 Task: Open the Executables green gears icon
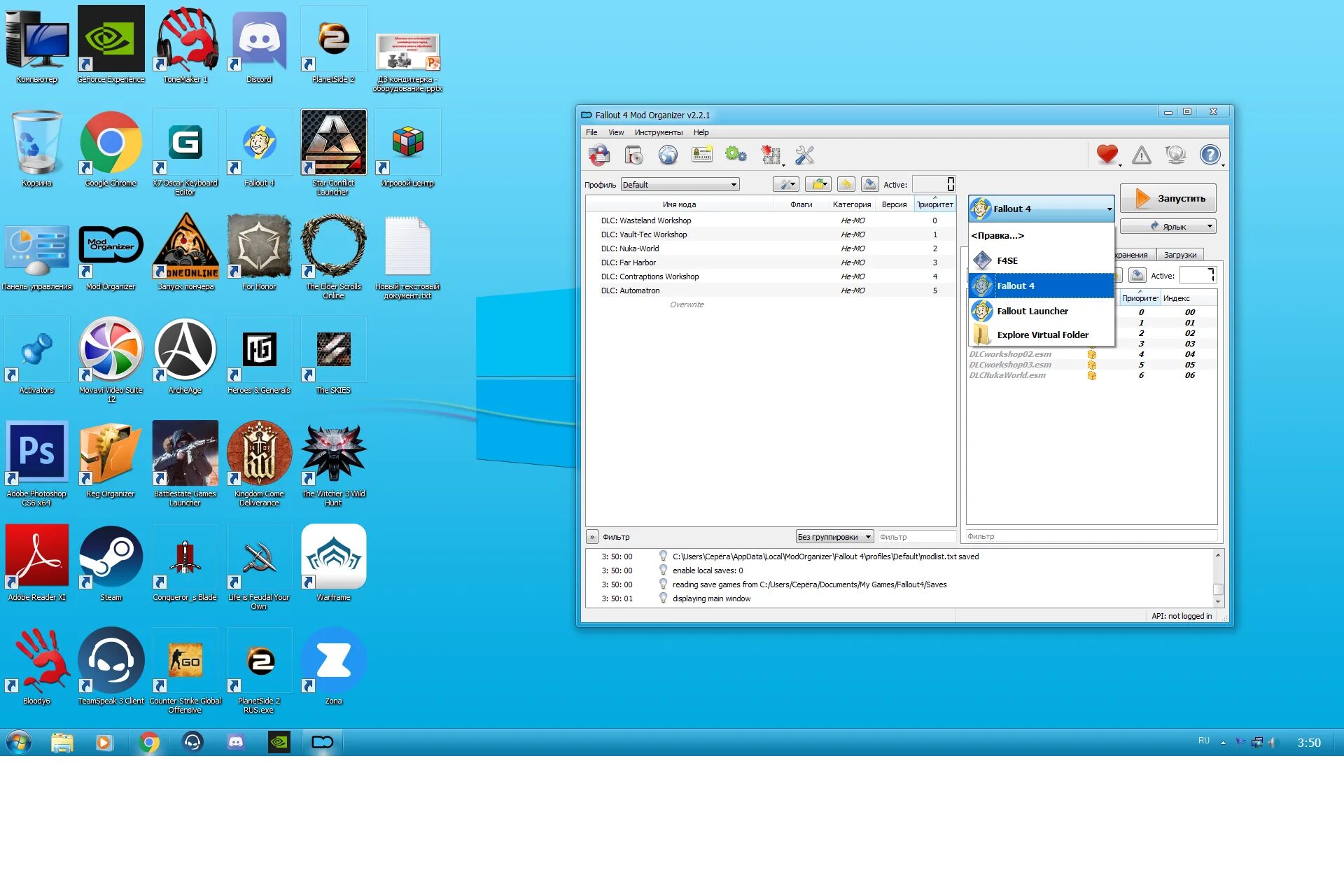point(736,155)
